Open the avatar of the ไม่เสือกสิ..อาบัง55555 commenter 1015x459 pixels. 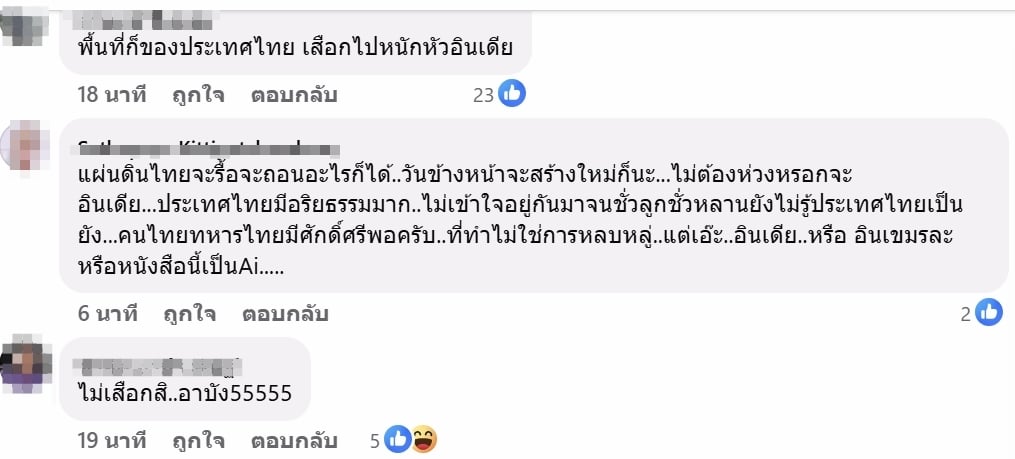(x=24, y=363)
